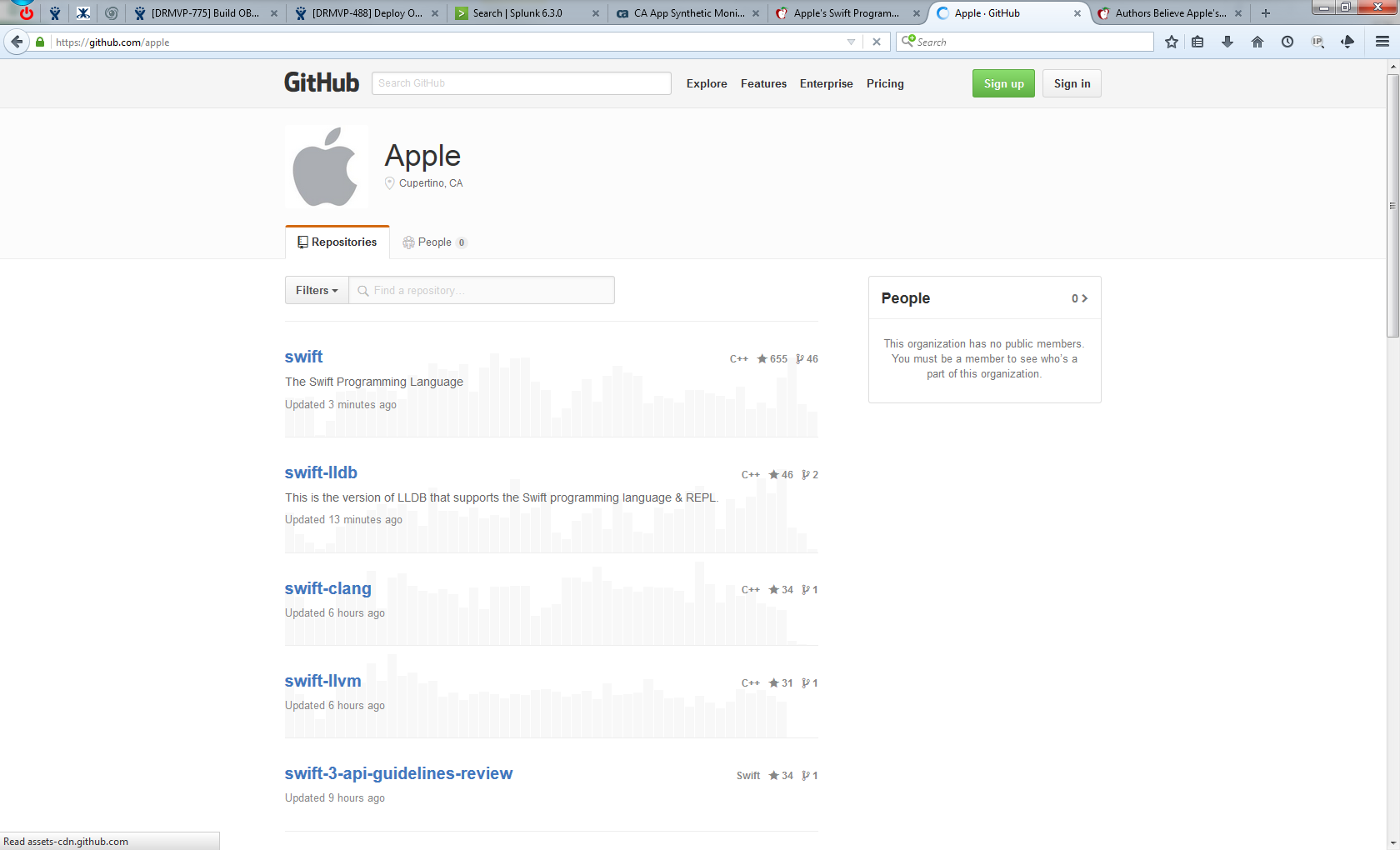Open the Firefox hamburger menu
This screenshot has width=1400, height=850.
pos(1382,42)
